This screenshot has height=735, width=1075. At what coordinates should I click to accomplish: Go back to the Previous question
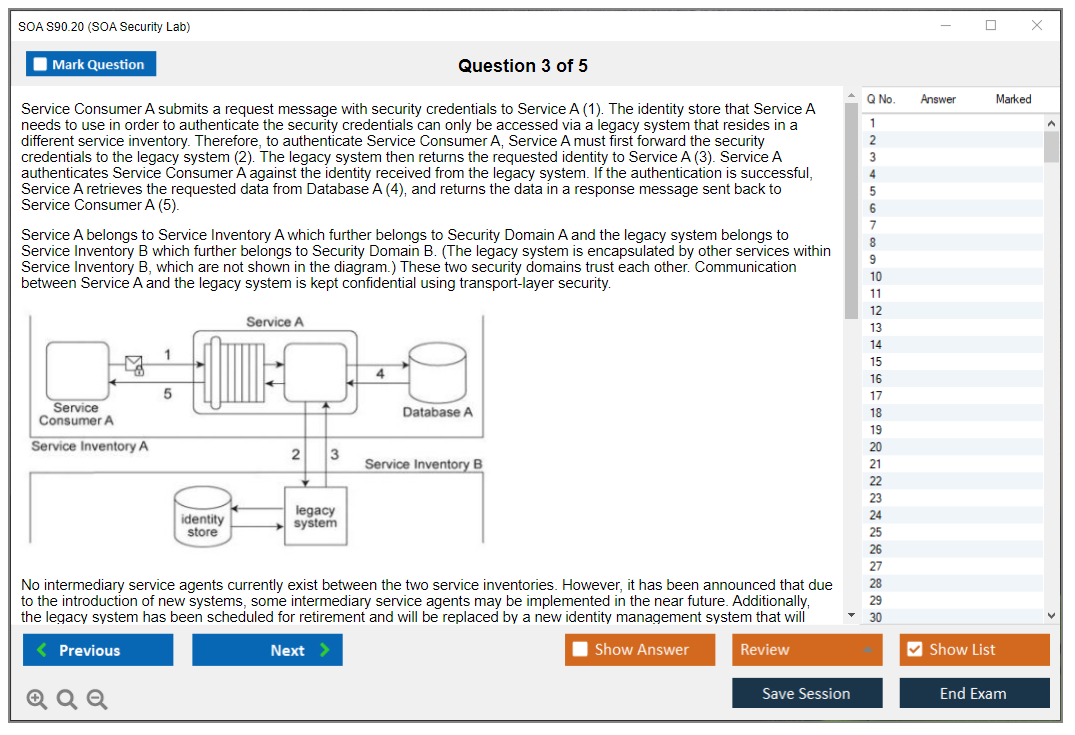coord(98,650)
